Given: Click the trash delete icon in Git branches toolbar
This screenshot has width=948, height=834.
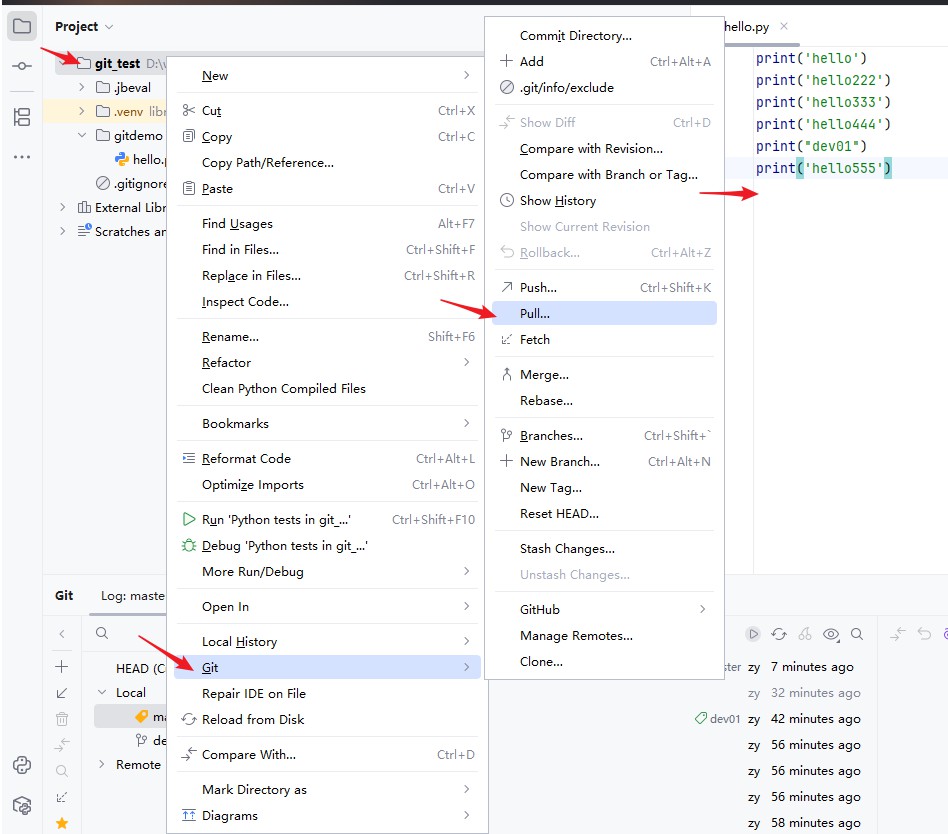Looking at the screenshot, I should coord(62,719).
